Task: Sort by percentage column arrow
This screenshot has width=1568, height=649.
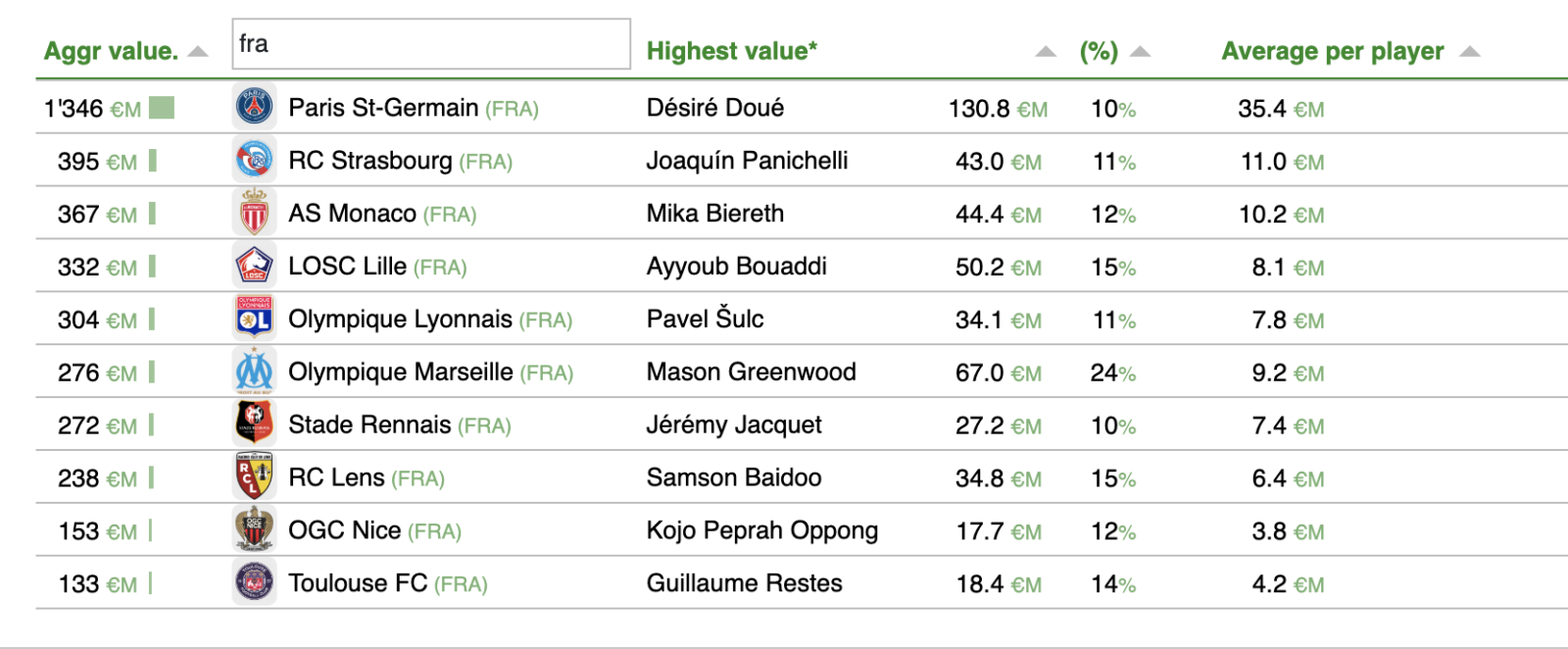Action: coord(1140,52)
